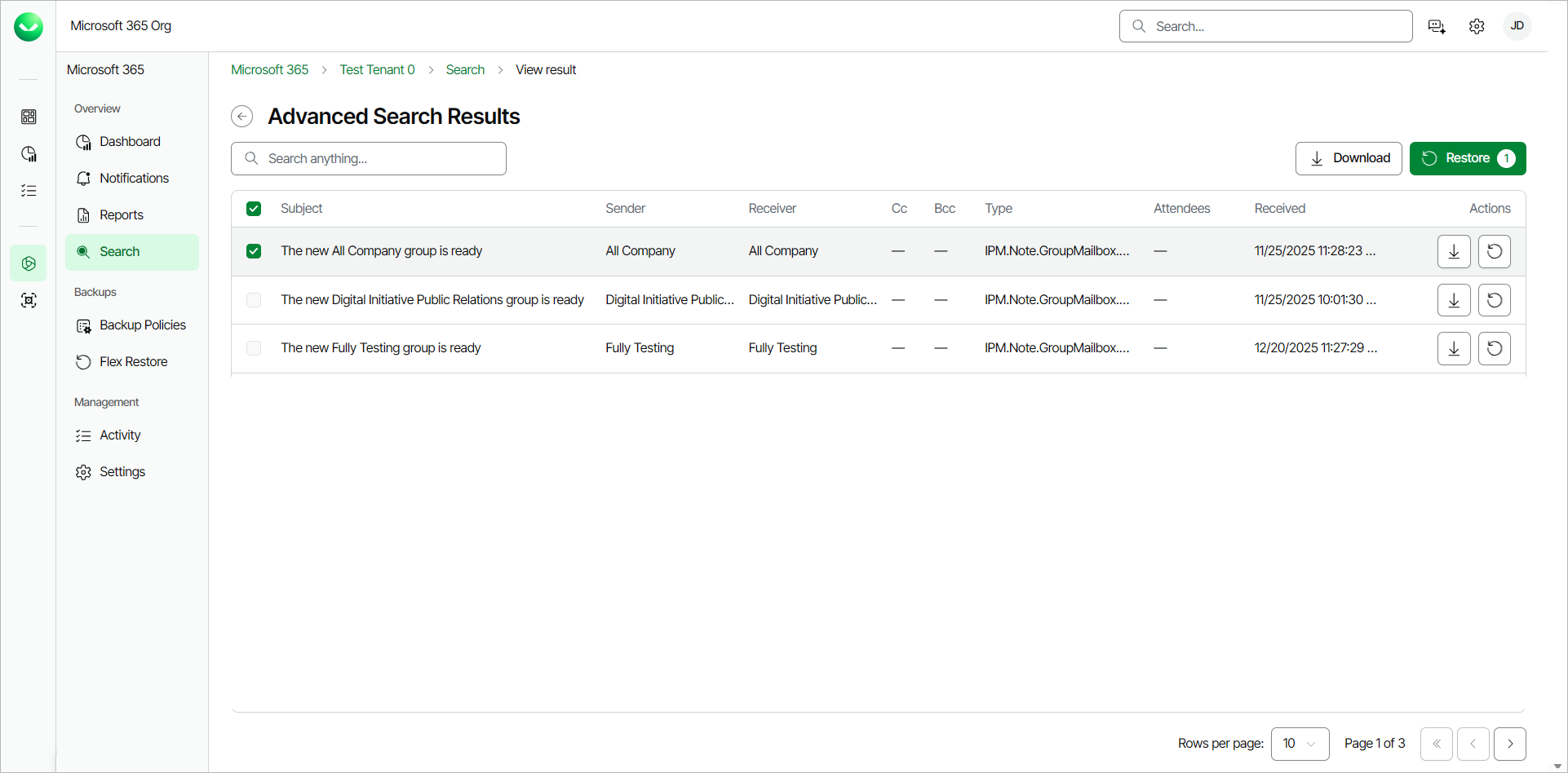Open Reports in the sidebar
The width and height of the screenshot is (1568, 773).
132,215
